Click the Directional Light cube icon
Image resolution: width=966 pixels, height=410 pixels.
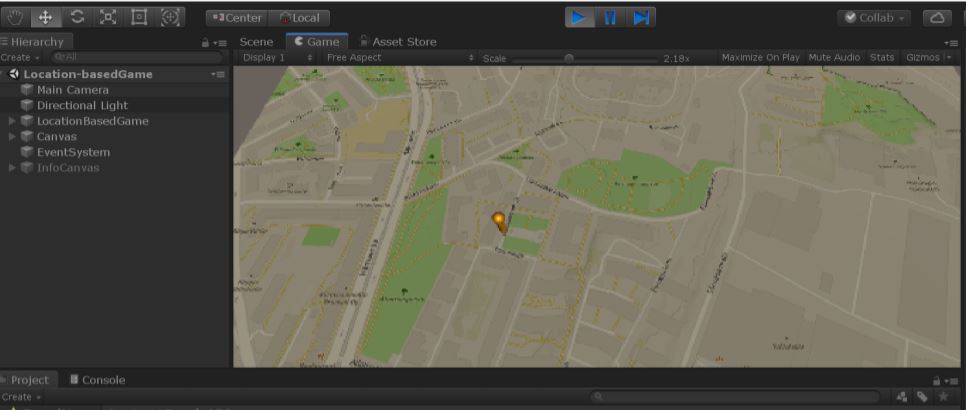pos(26,105)
